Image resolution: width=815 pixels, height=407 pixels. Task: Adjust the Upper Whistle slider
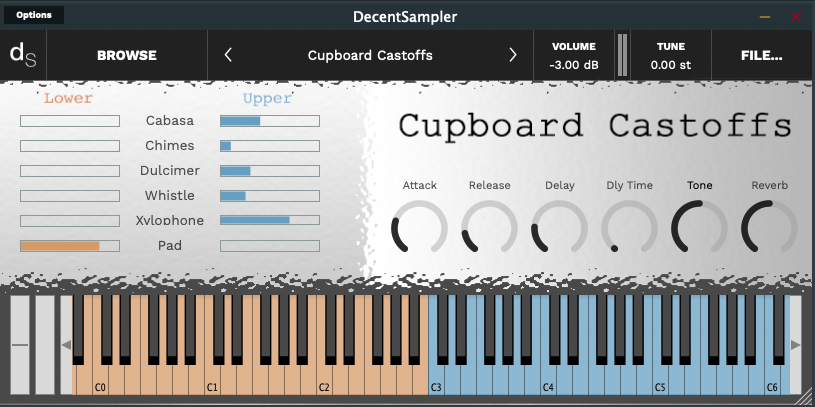(x=270, y=196)
